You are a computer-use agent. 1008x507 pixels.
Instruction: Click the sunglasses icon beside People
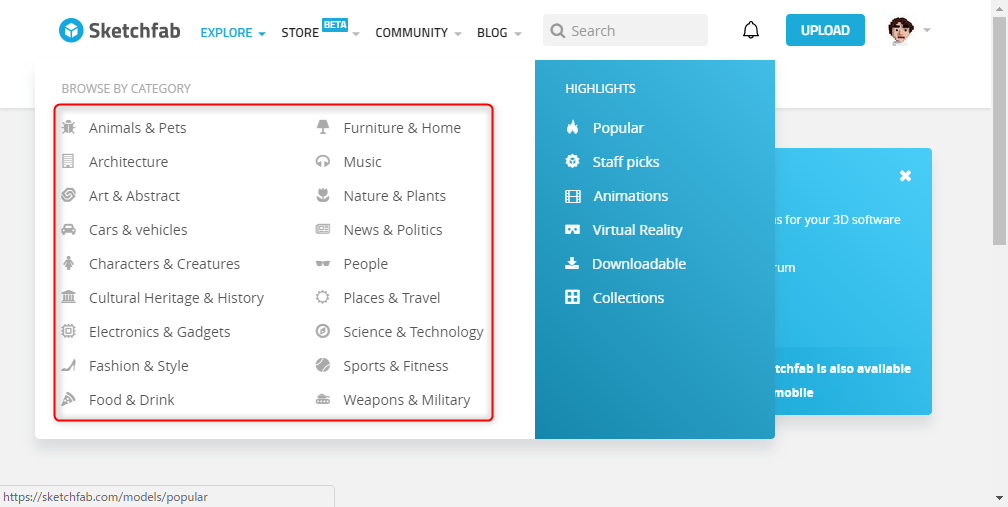click(323, 263)
